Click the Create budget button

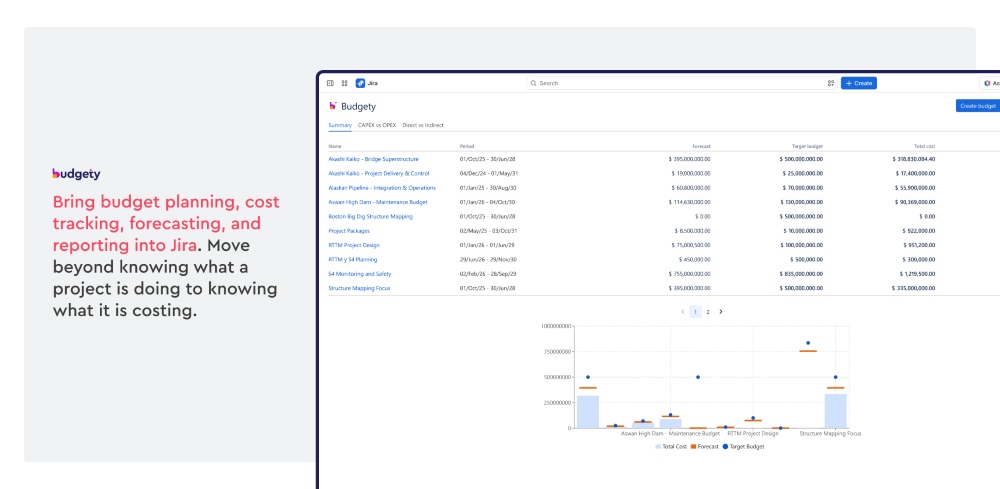(x=978, y=106)
